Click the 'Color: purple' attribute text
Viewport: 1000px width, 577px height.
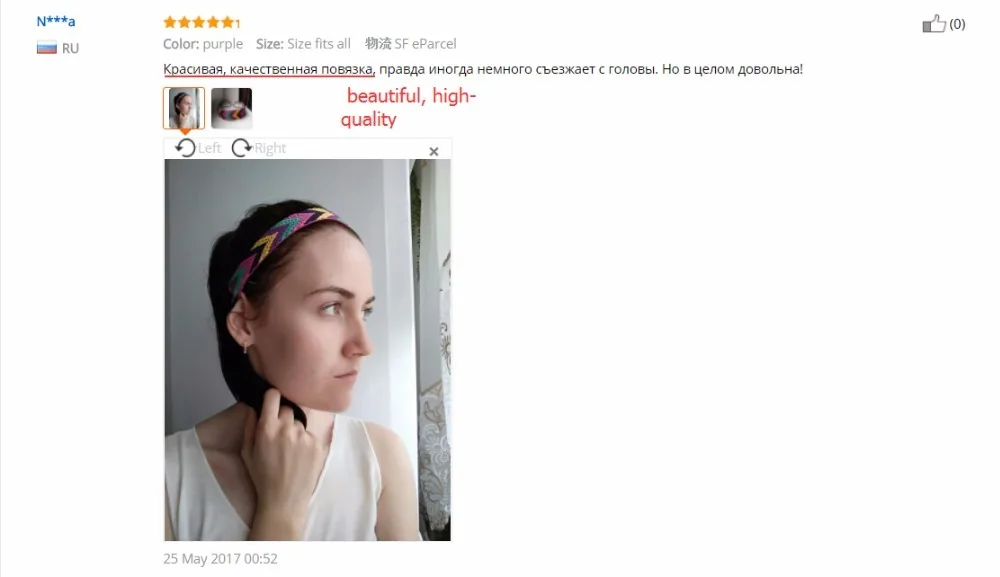[203, 44]
